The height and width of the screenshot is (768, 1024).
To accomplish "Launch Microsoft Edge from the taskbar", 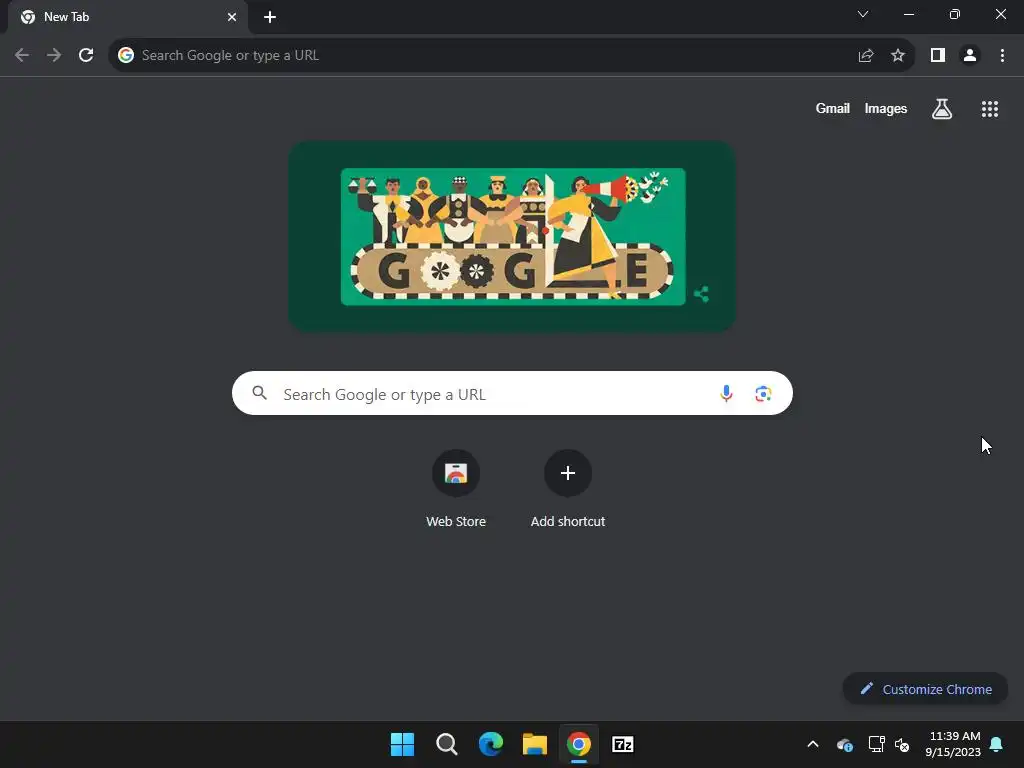I will tap(490, 744).
